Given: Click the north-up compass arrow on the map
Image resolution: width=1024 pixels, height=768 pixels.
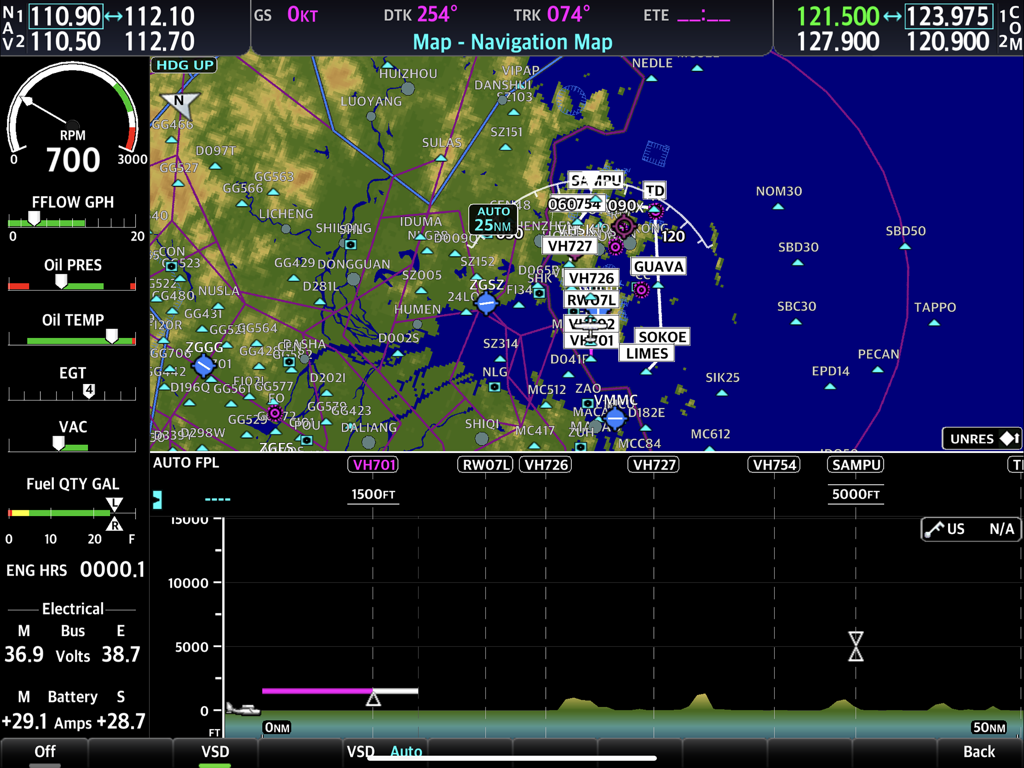Looking at the screenshot, I should coord(181,105).
